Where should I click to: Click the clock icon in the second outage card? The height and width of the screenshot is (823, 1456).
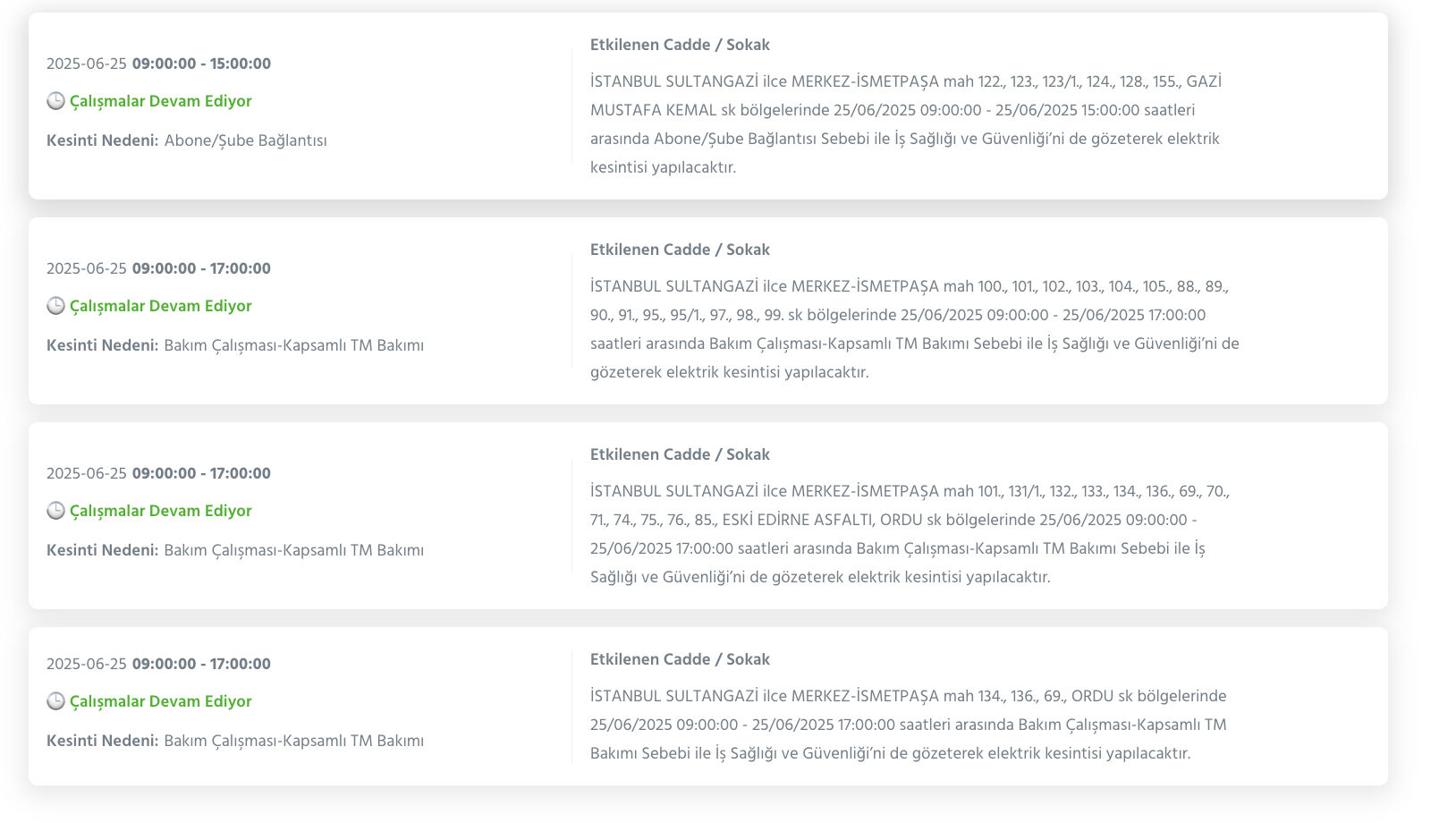tap(55, 306)
